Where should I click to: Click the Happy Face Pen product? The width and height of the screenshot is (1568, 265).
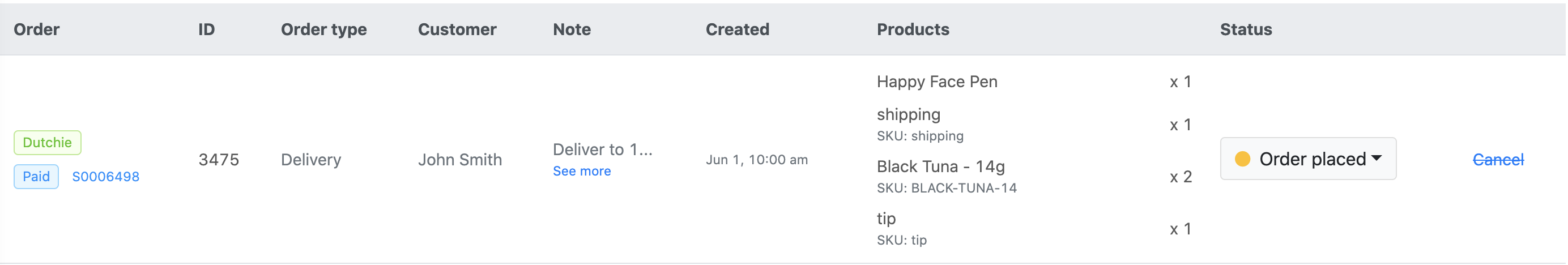936,82
